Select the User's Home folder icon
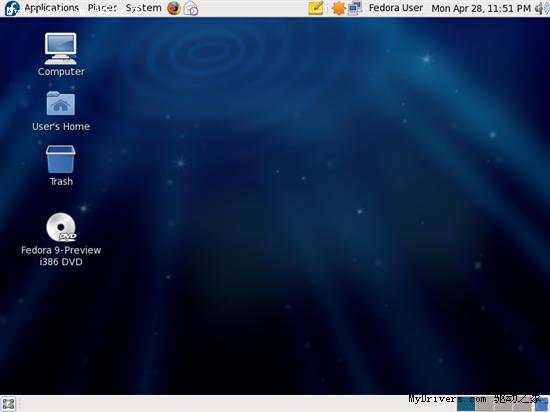Viewport: 550px width, 412px height. point(61,103)
